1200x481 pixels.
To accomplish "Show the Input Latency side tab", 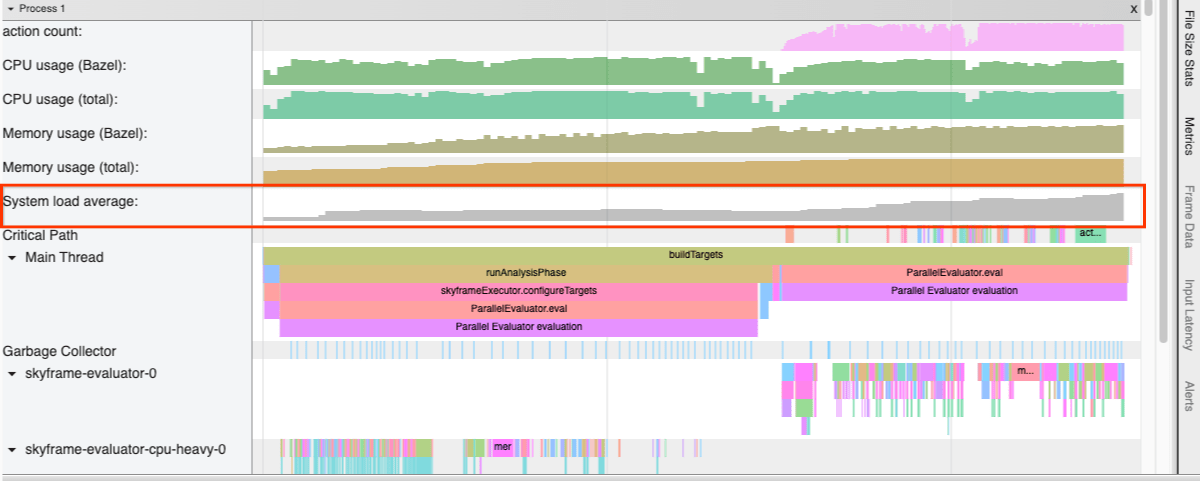I will pos(1189,315).
